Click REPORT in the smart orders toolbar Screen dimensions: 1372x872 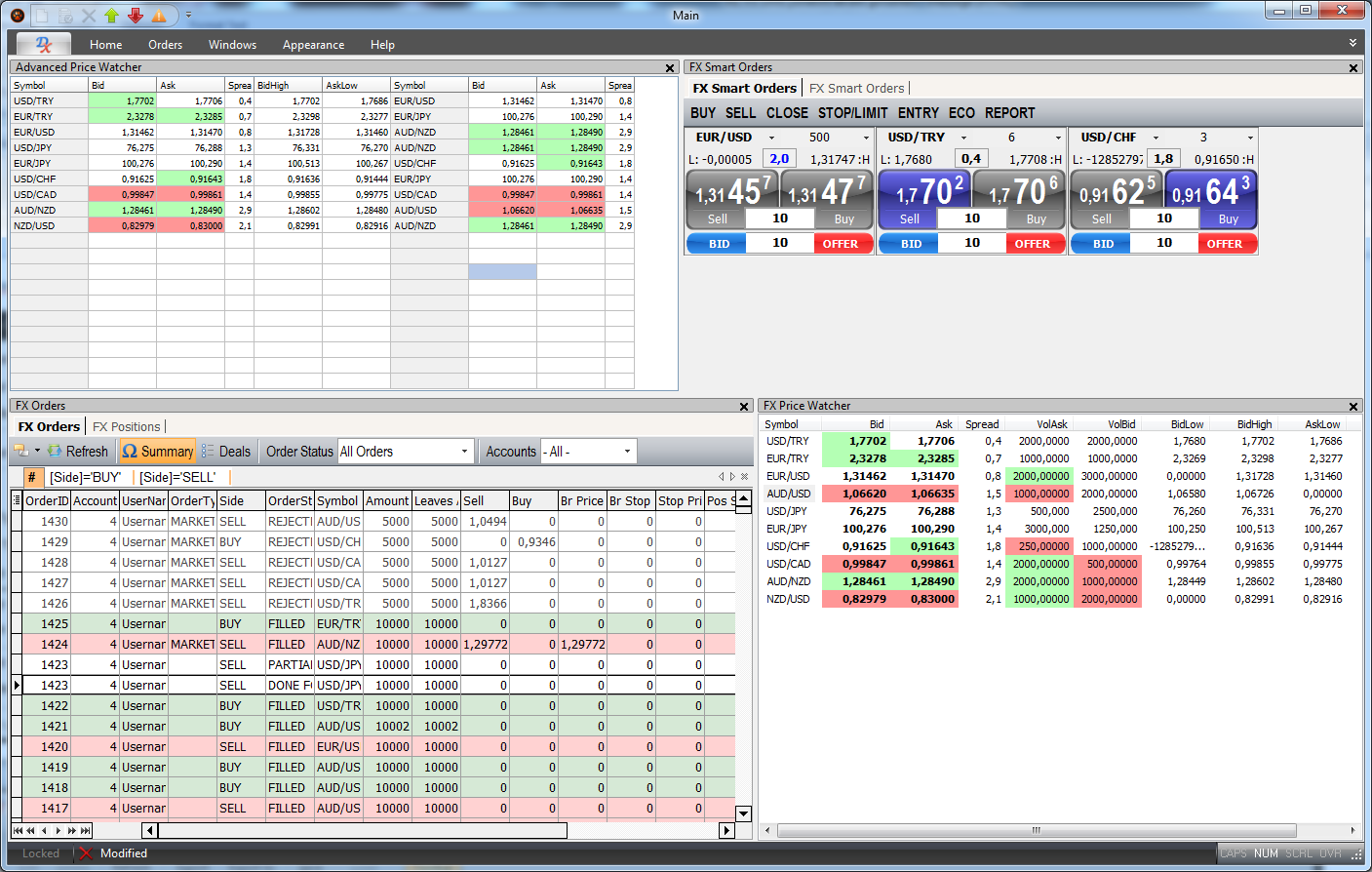(x=1009, y=113)
